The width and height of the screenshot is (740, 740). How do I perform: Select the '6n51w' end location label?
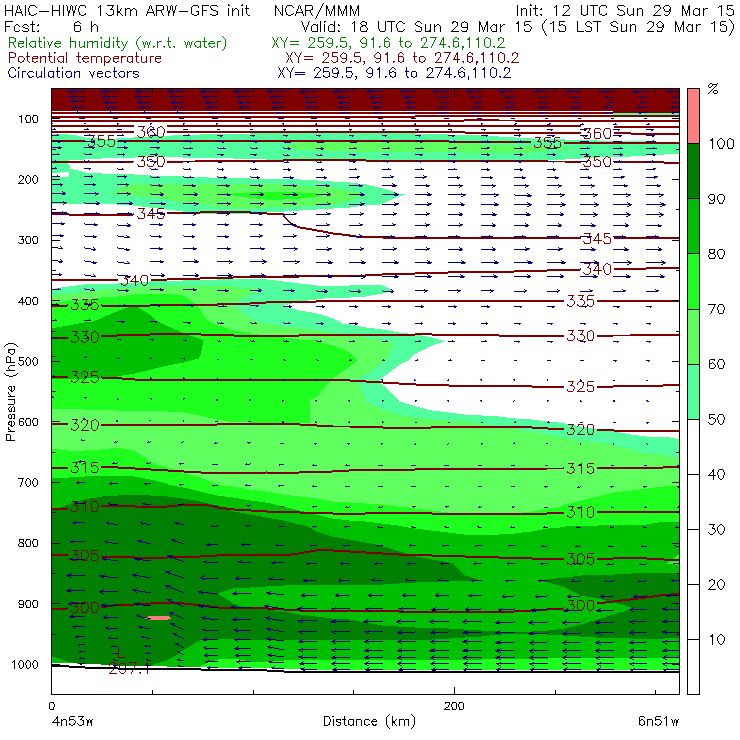[658, 721]
